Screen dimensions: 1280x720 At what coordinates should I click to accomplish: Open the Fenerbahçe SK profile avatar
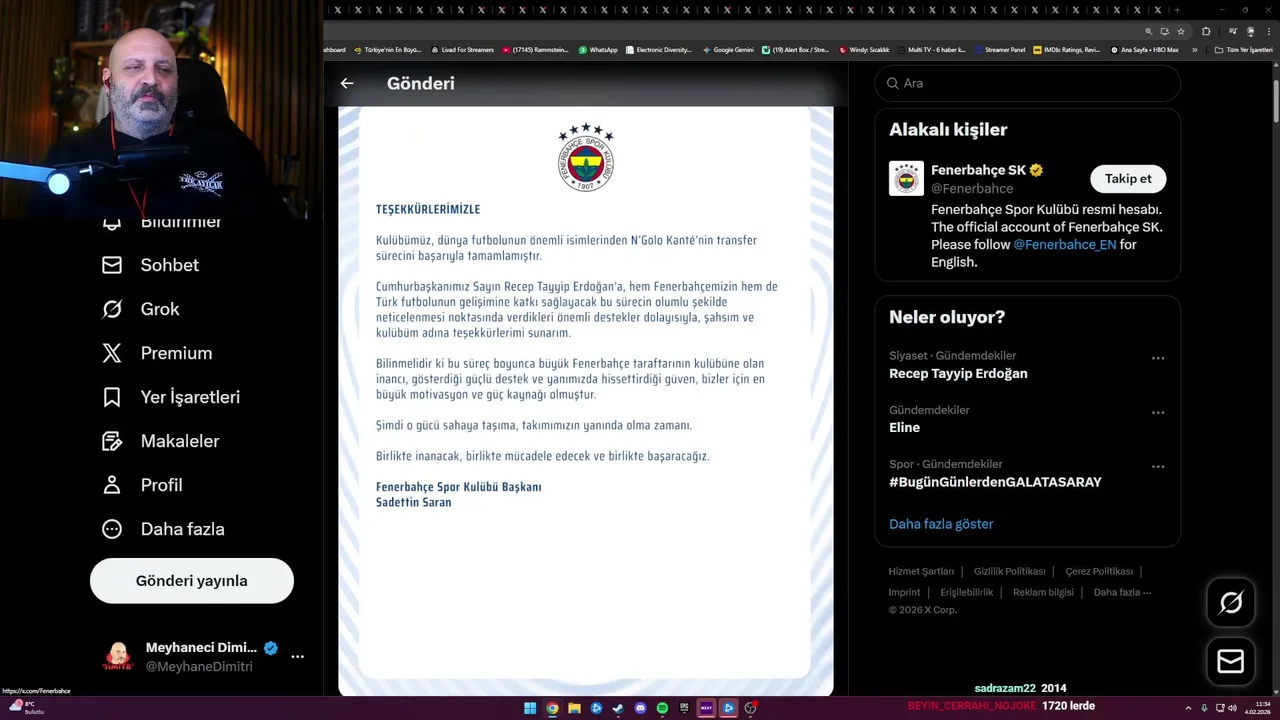906,179
